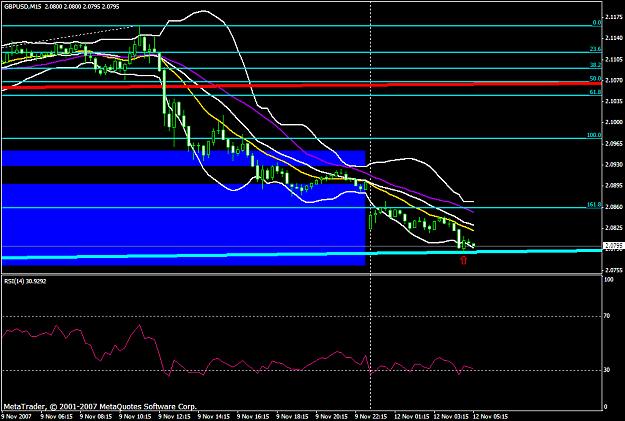
Task: Click the 2.1000 price scale value
Action: click(614, 122)
